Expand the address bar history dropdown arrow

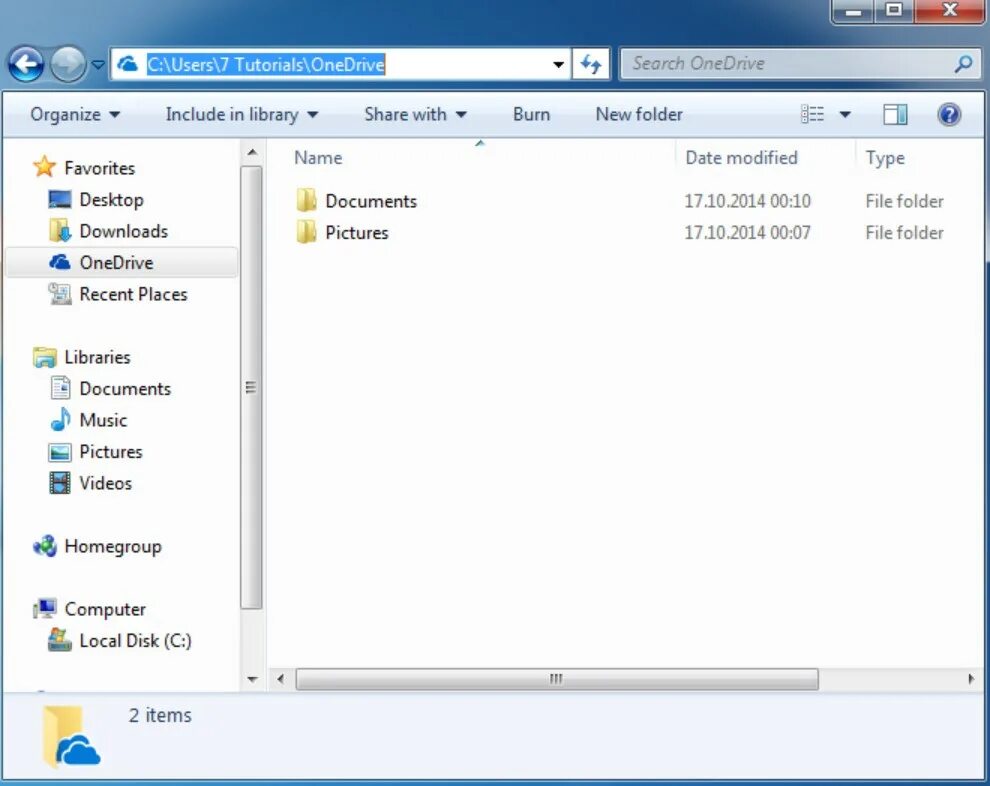coord(558,64)
